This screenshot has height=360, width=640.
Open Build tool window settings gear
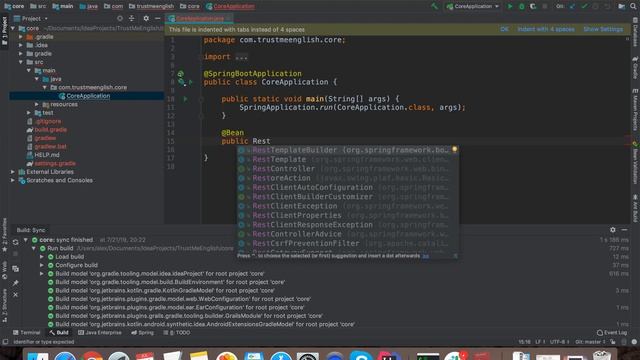point(613,230)
